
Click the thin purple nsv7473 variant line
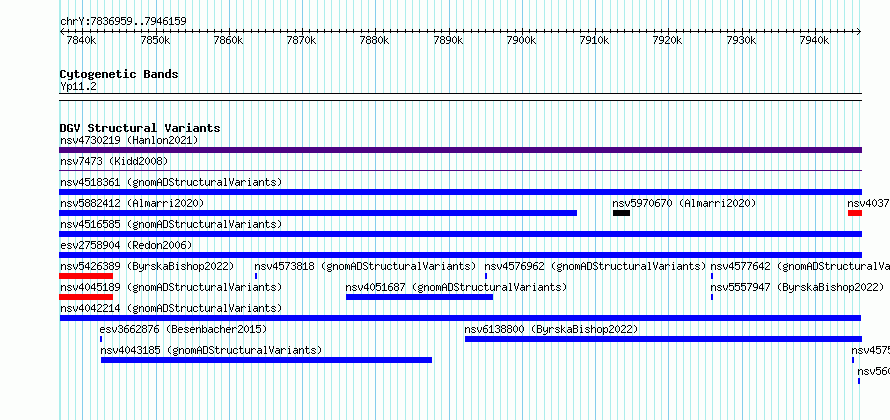[460, 170]
